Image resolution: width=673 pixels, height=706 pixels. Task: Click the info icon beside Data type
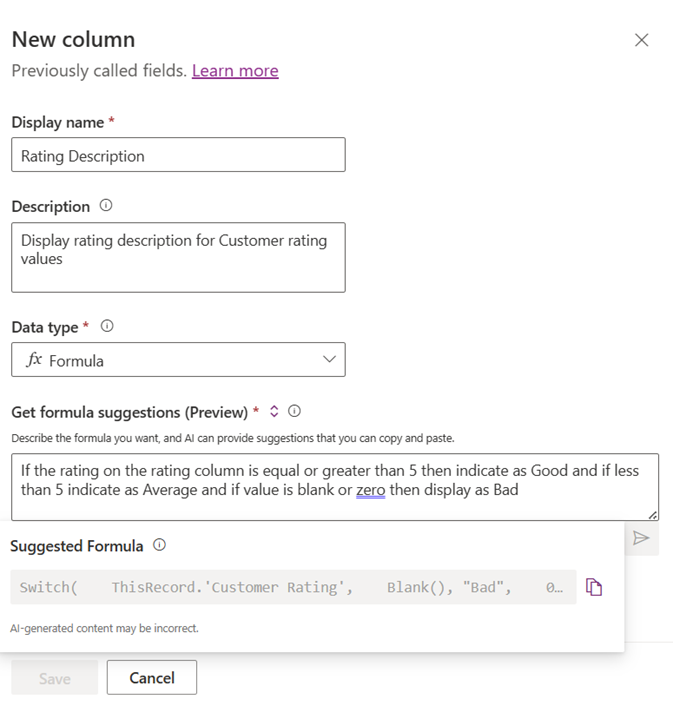pyautogui.click(x=107, y=326)
